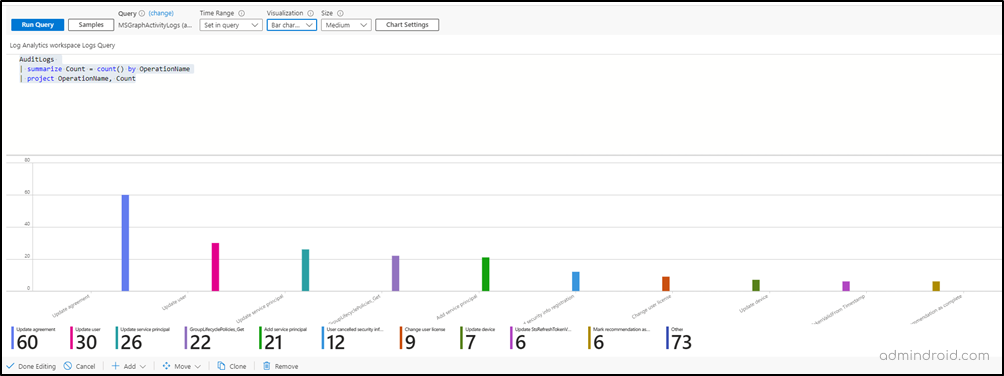The height and width of the screenshot is (376, 1004).
Task: Click the User cancelled security info 12 tile
Action: (353, 338)
